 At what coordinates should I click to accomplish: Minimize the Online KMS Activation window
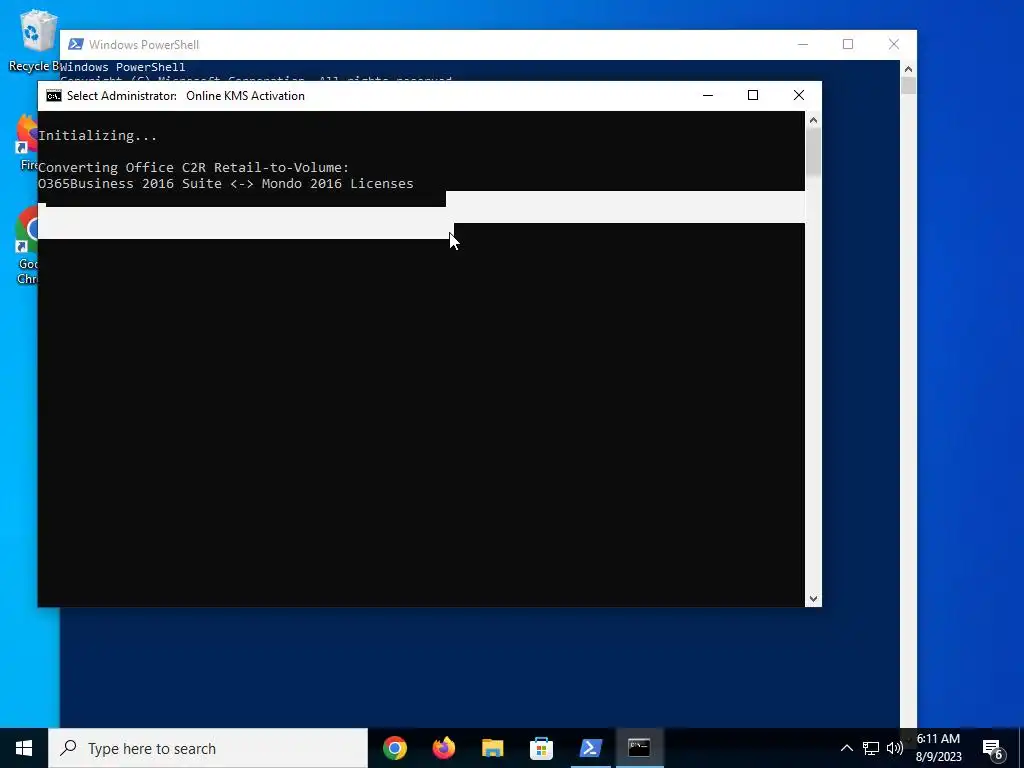coord(708,95)
